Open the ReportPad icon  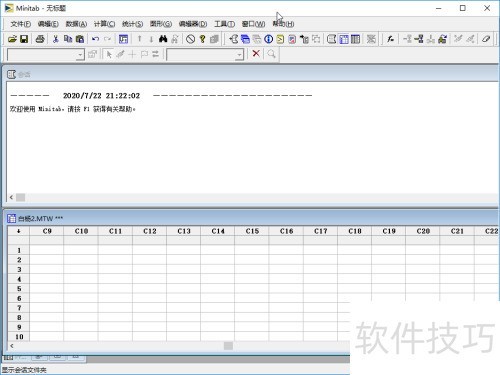pos(292,39)
